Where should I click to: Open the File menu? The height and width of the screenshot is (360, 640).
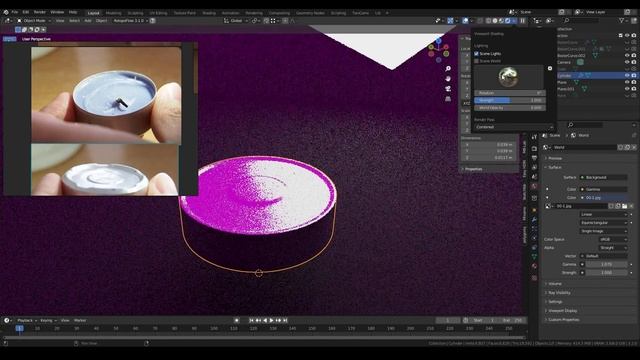15,12
